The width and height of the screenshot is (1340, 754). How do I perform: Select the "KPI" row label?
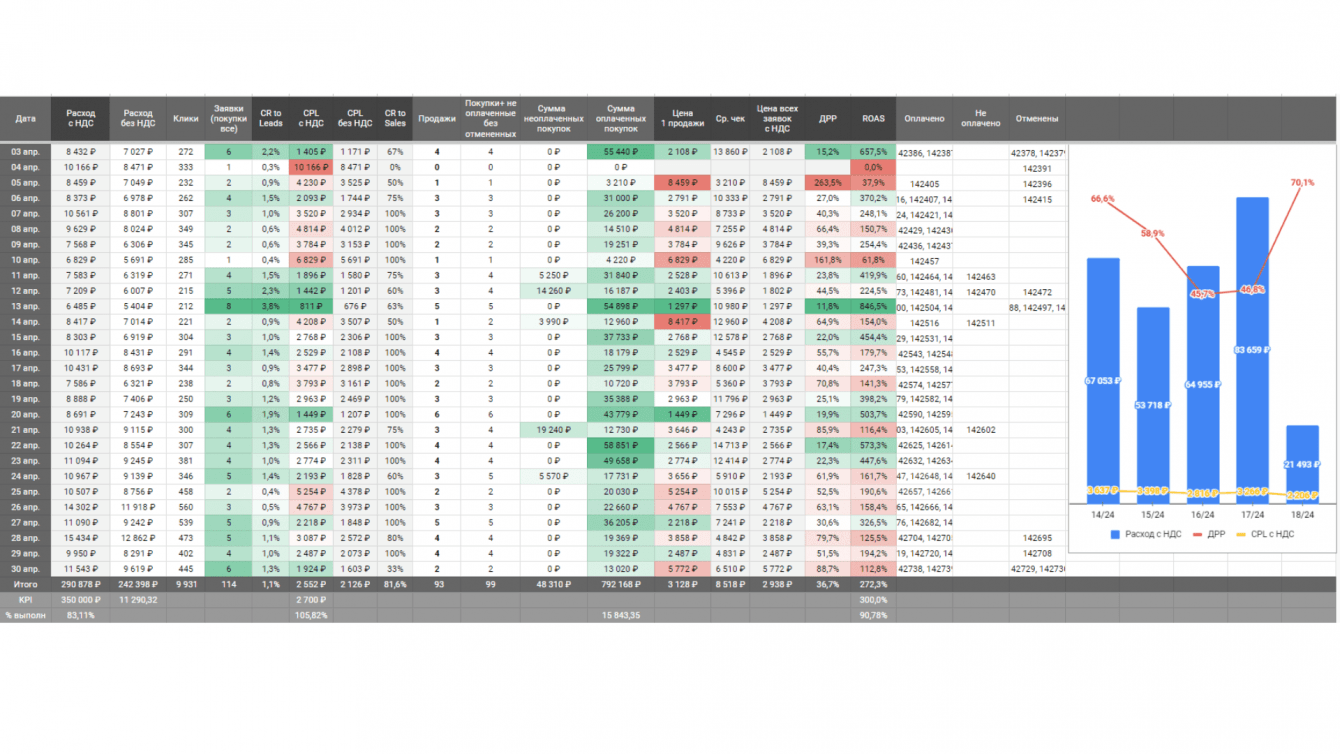pyautogui.click(x=25, y=600)
